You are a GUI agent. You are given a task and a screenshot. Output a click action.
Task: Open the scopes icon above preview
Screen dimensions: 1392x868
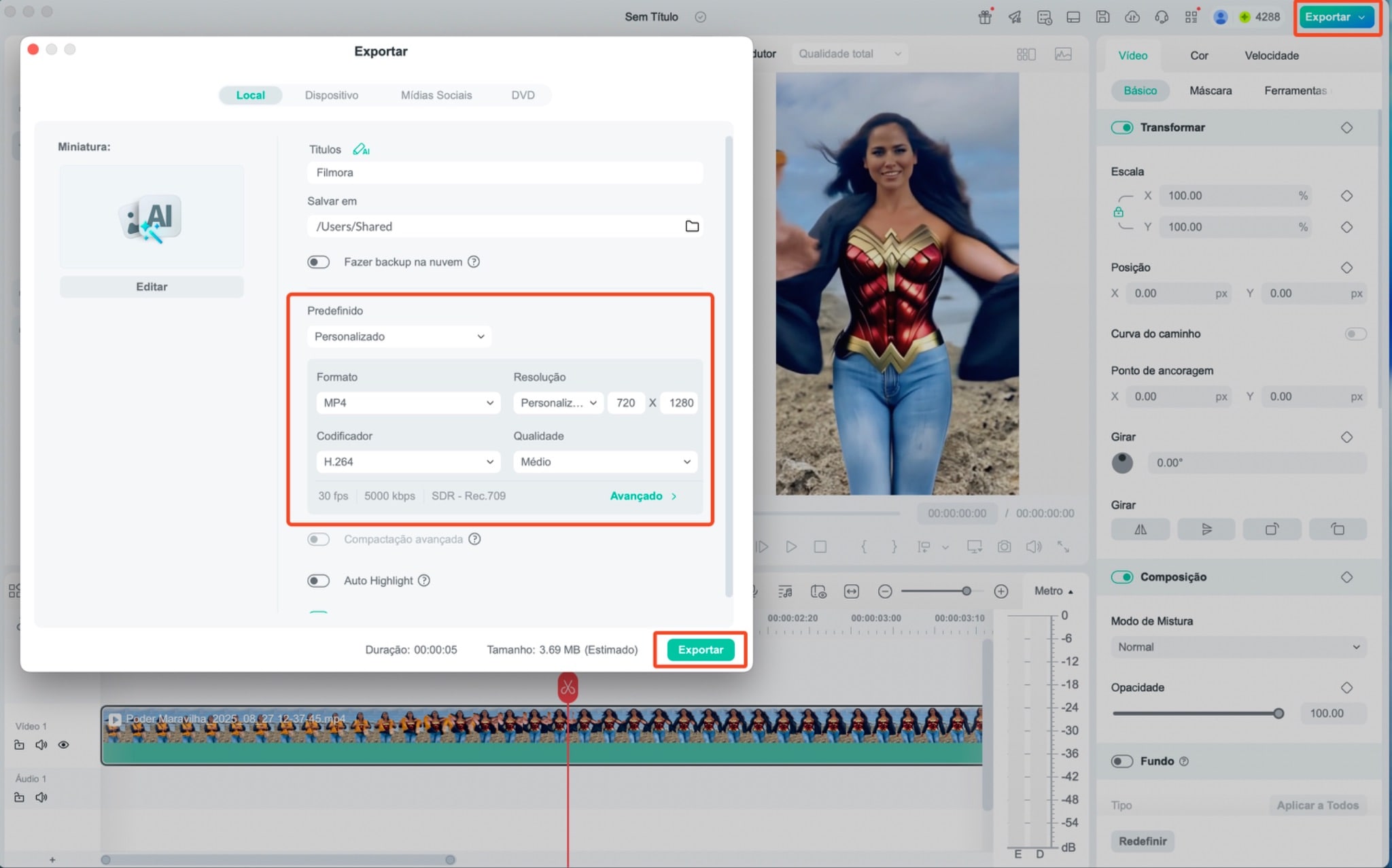pyautogui.click(x=1063, y=54)
